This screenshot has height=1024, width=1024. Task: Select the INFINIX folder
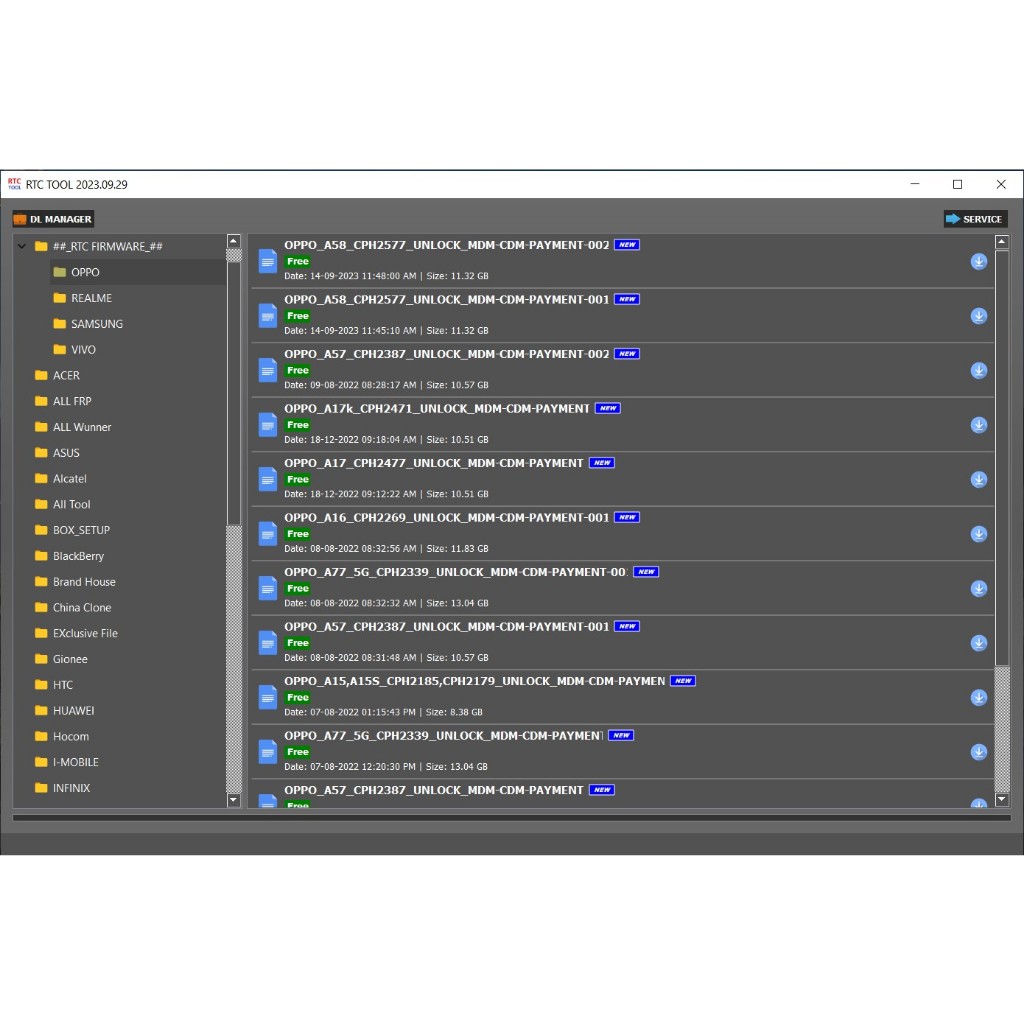[71, 788]
